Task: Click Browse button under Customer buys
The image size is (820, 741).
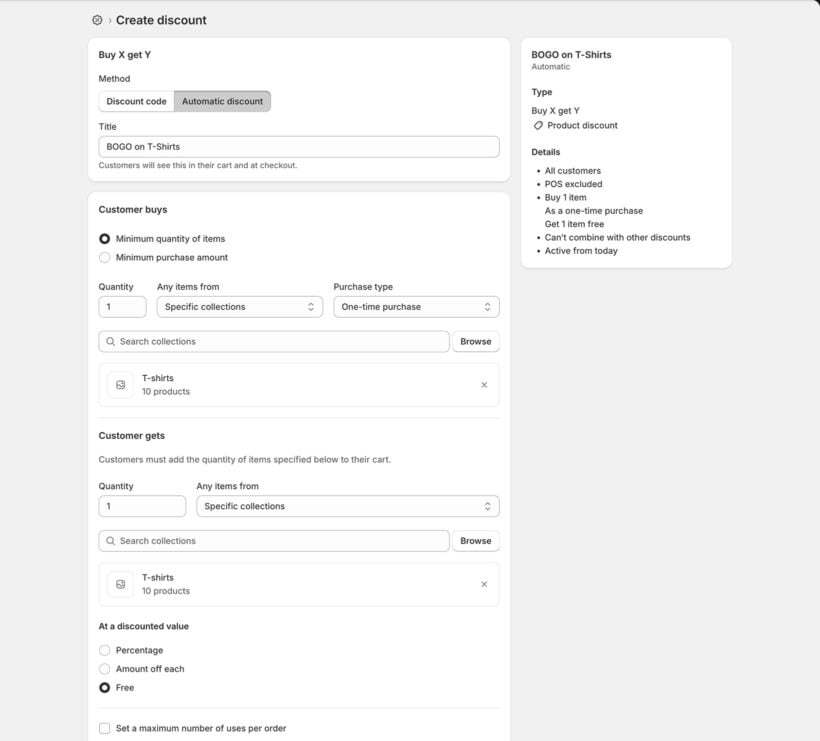Action: tap(475, 342)
